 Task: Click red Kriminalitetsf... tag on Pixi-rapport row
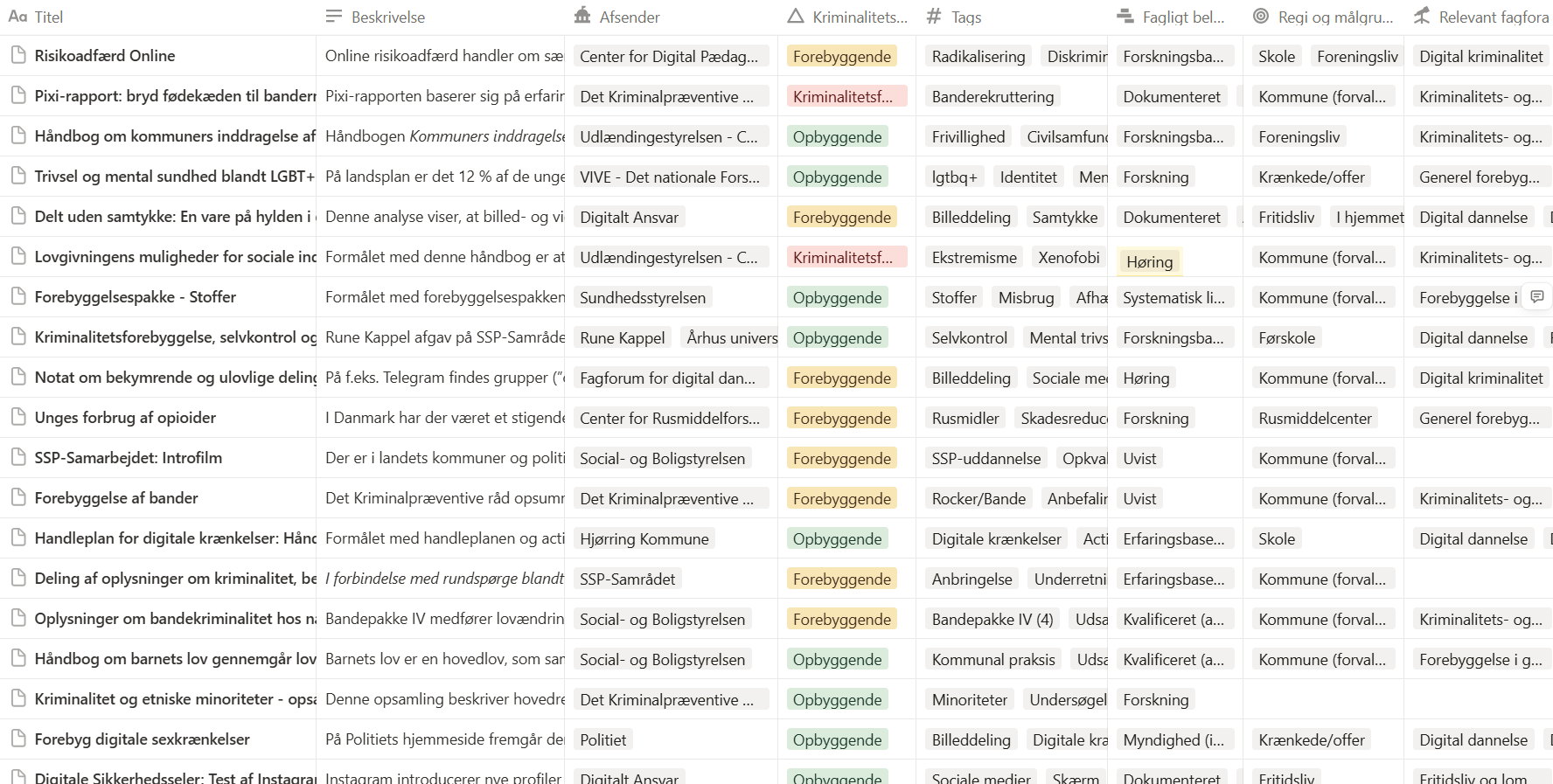click(842, 97)
